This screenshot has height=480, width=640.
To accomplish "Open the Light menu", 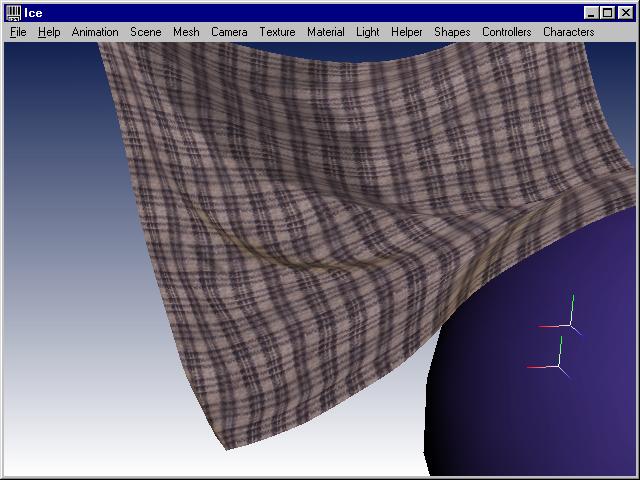I will [367, 32].
